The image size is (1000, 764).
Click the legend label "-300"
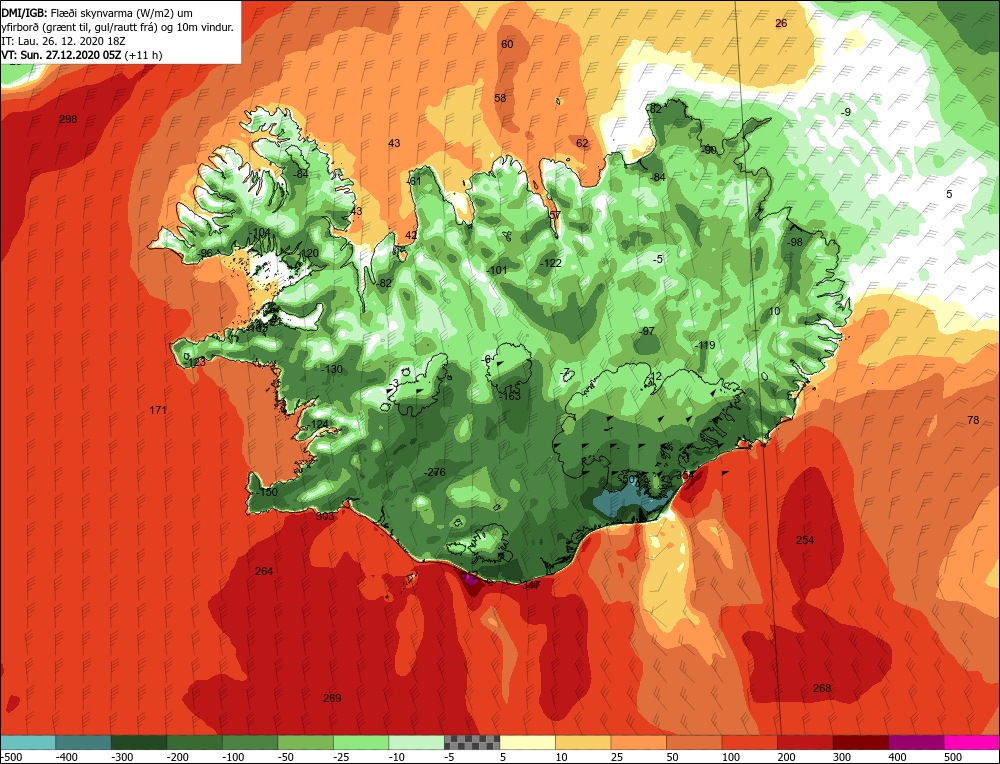tap(122, 757)
